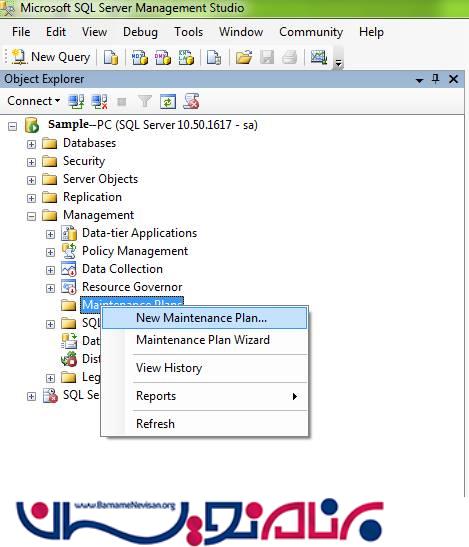The width and height of the screenshot is (469, 547).
Task: Click the Filter funnel icon
Action: (x=144, y=102)
